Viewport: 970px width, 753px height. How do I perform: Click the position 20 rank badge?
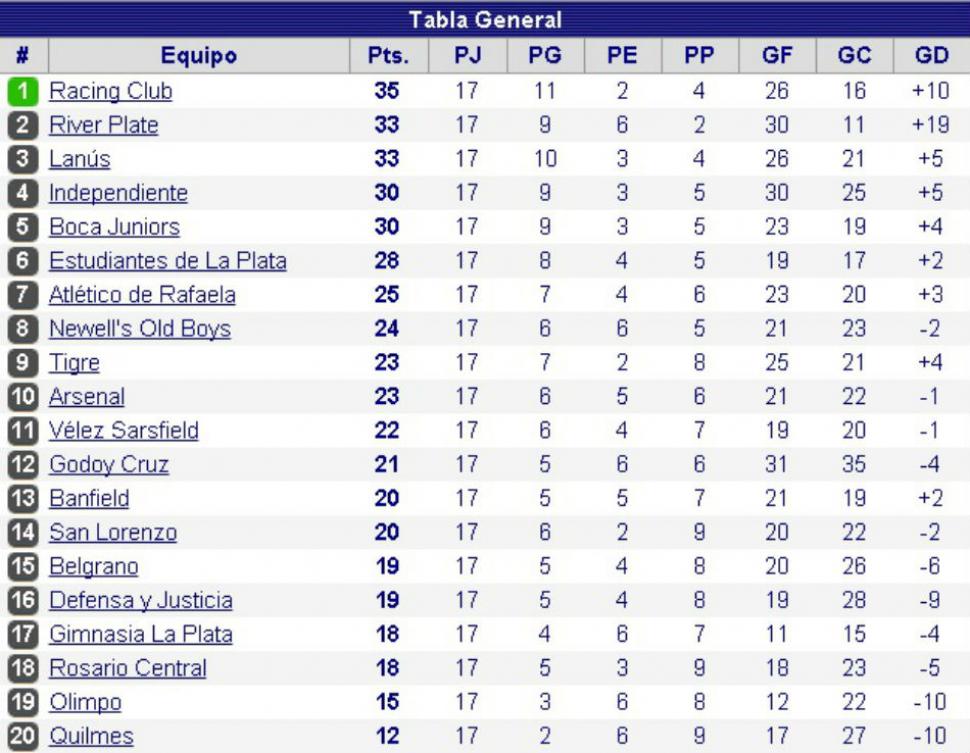pos(23,736)
